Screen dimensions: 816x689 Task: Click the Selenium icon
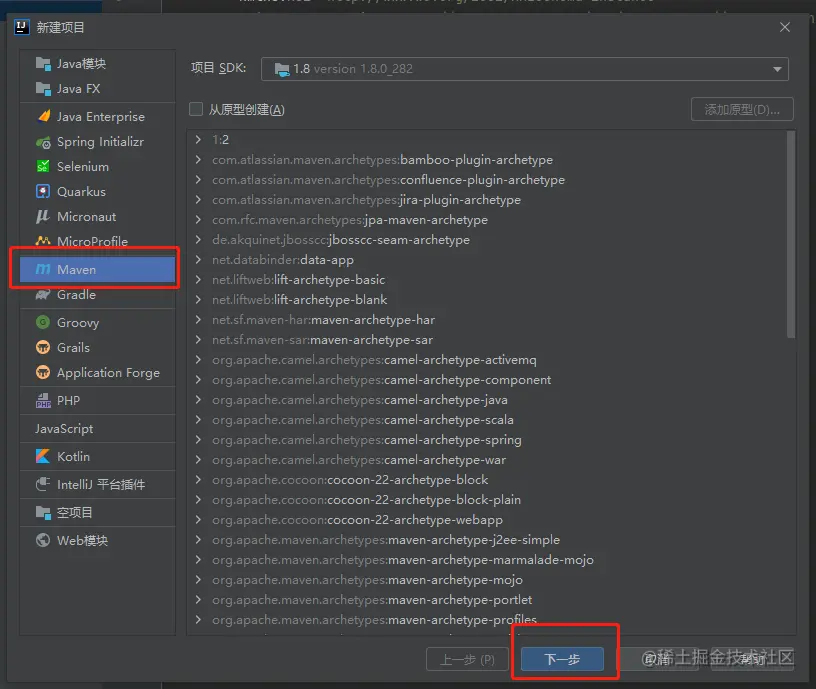pyautogui.click(x=43, y=167)
